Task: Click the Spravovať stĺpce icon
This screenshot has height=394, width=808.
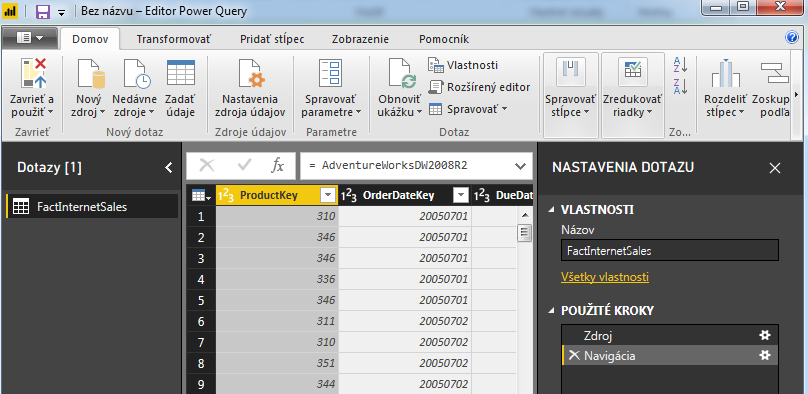Action: coord(570,72)
